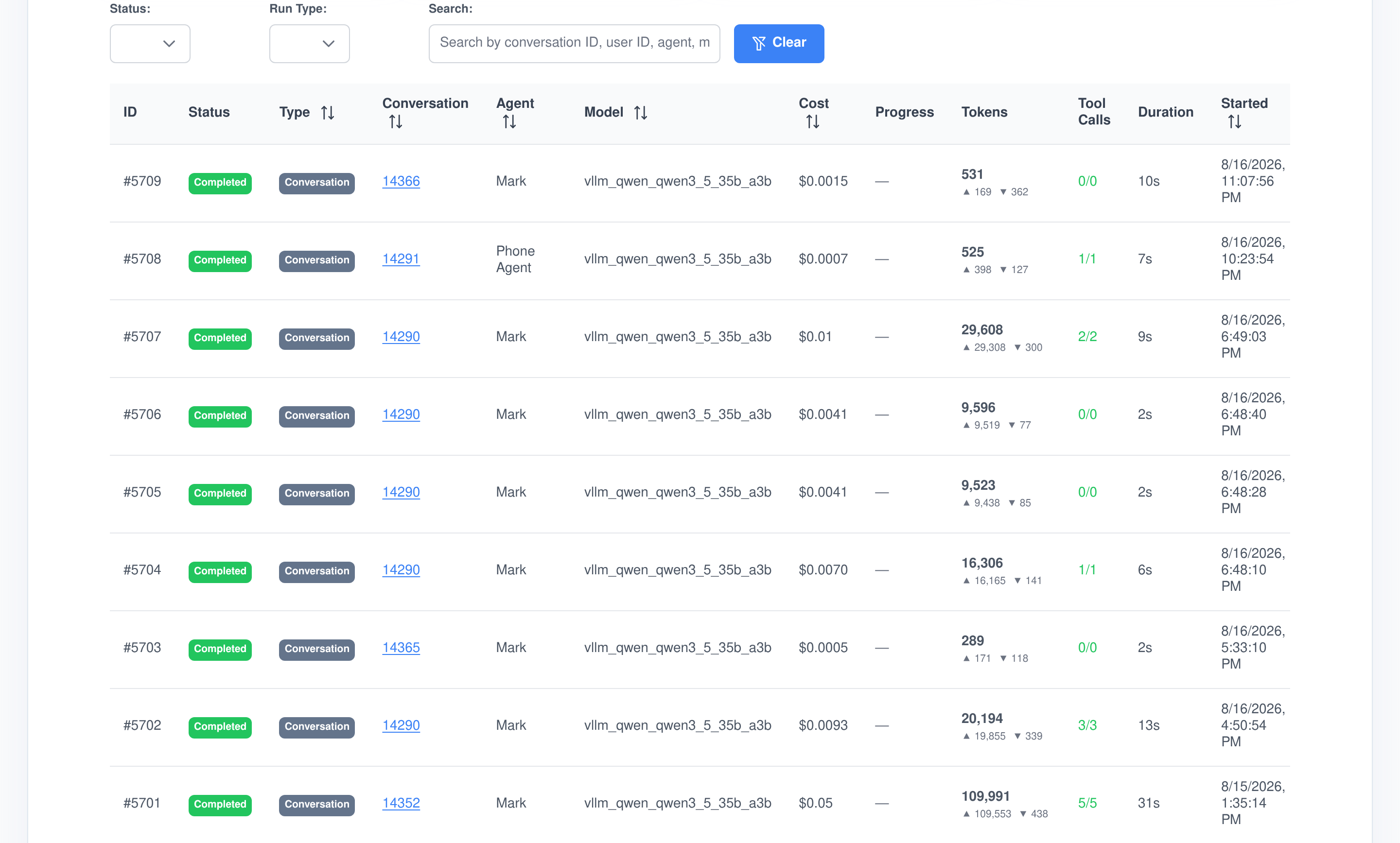Viewport: 1400px width, 843px height.
Task: Click the 13s duration value
Action: pos(1148,726)
